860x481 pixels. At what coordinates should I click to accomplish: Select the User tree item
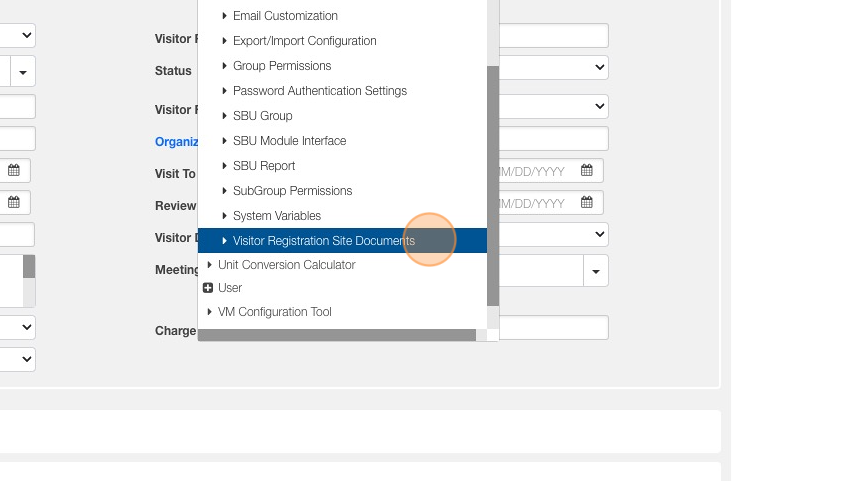pos(230,288)
